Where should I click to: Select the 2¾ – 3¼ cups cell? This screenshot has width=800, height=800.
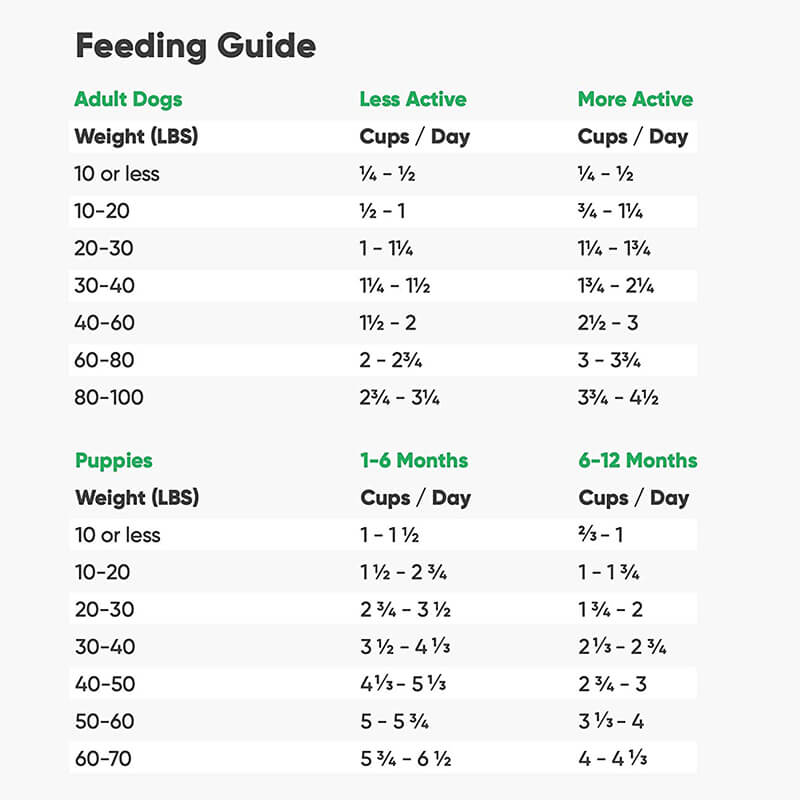click(399, 397)
